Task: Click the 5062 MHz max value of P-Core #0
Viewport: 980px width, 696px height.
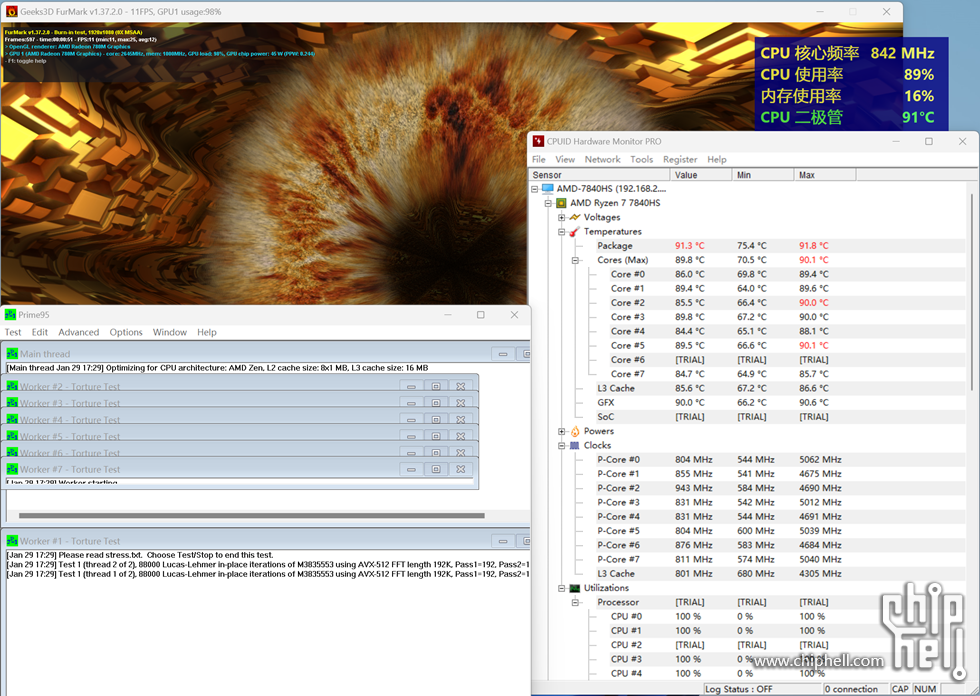Action: [820, 459]
